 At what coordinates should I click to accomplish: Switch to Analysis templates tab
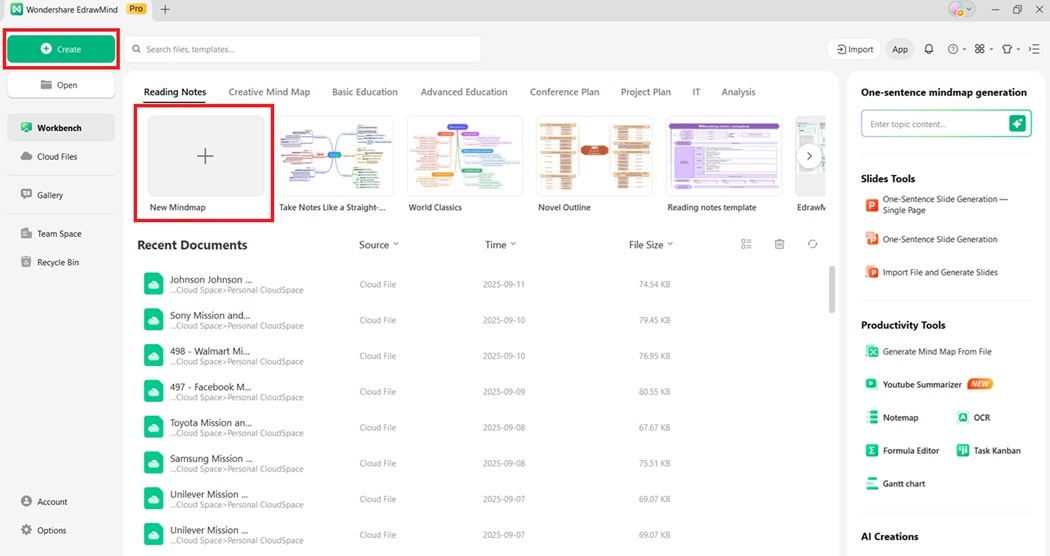[738, 92]
